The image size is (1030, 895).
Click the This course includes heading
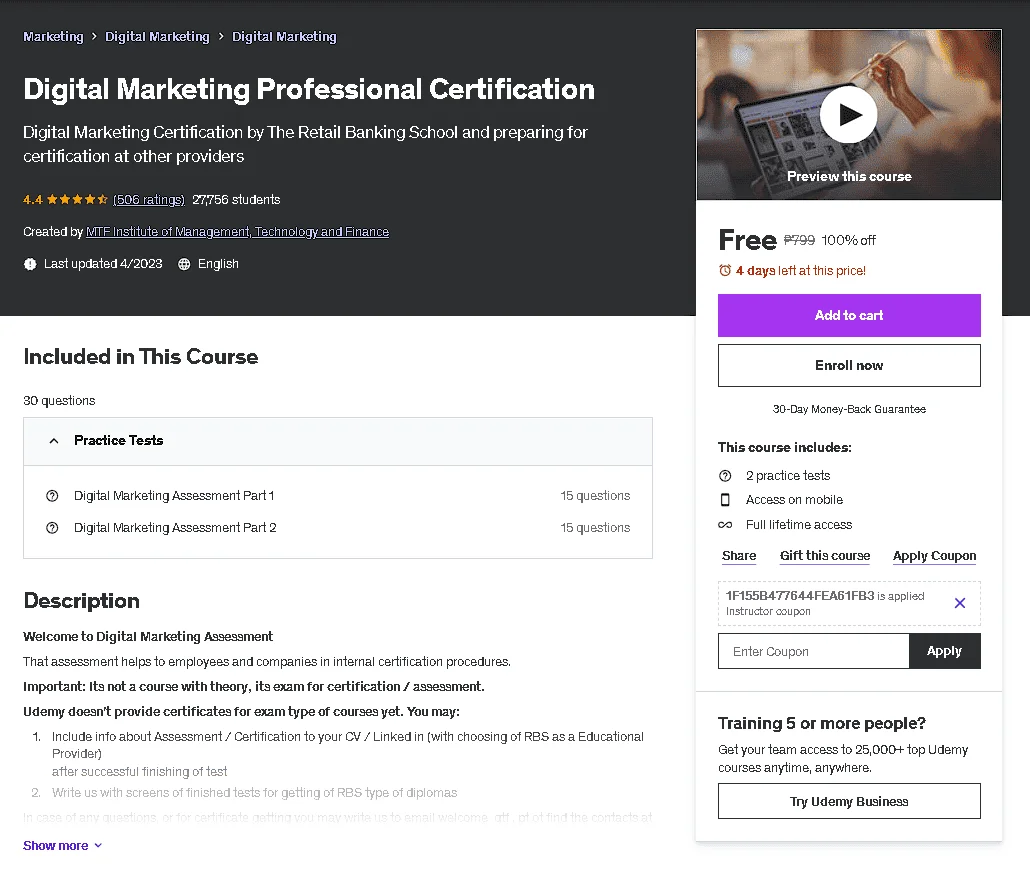[784, 448]
